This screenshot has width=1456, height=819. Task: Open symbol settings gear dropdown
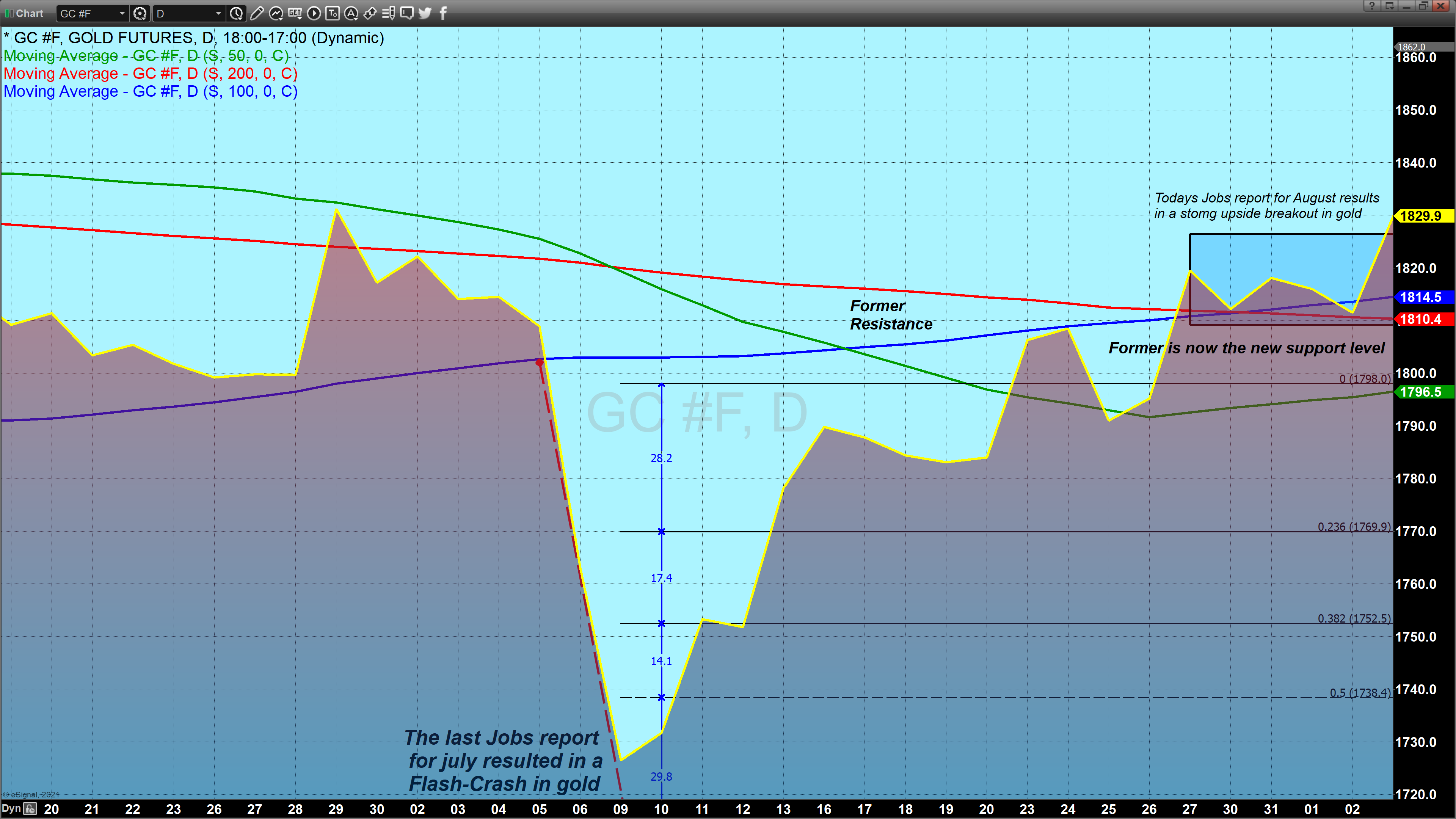pyautogui.click(x=140, y=13)
